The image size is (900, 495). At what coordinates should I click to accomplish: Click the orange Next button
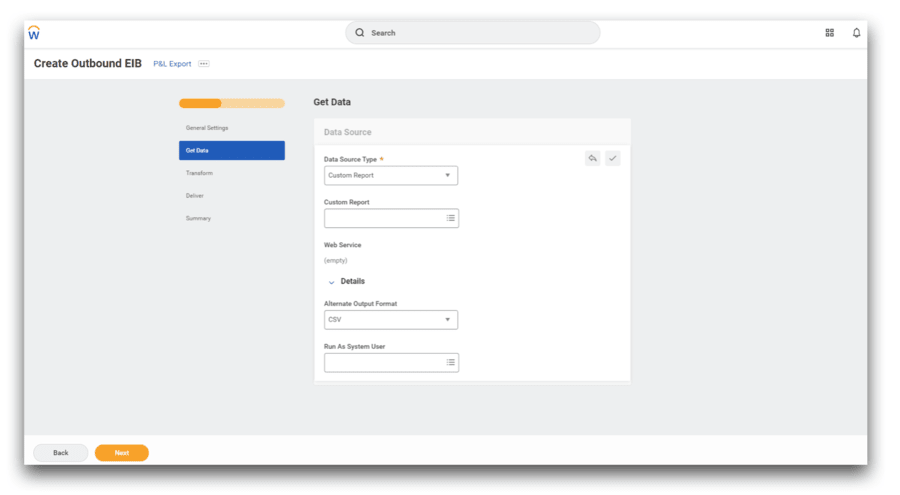tap(122, 453)
